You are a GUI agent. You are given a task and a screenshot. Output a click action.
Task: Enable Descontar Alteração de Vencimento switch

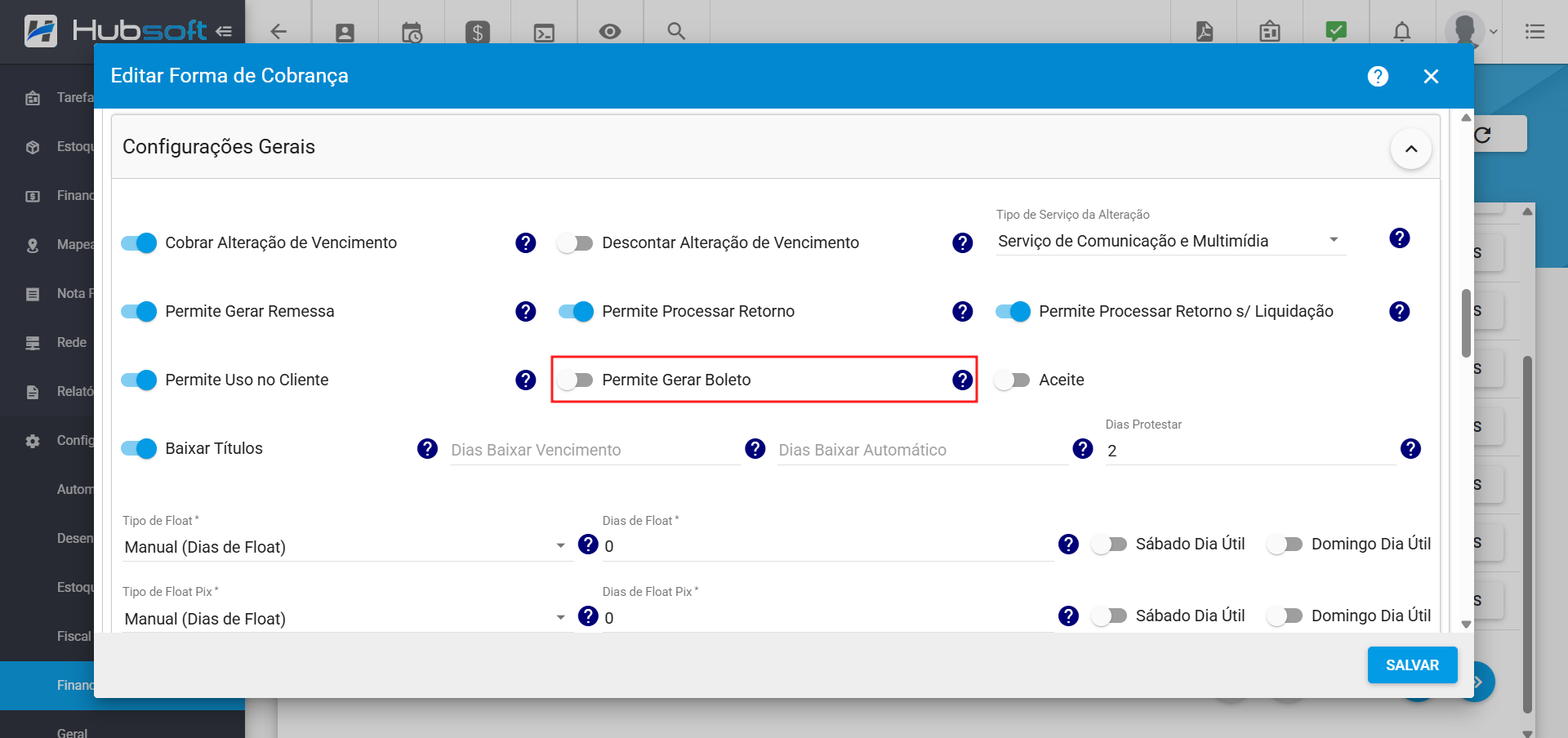576,242
